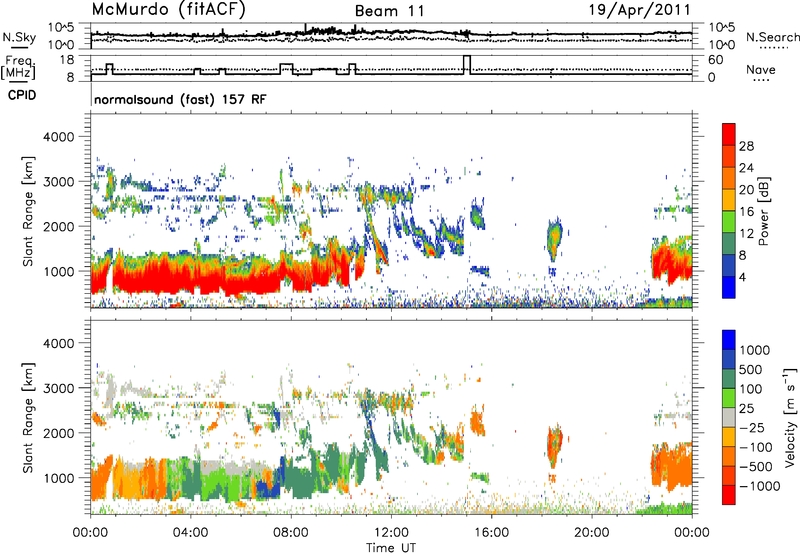Viewport: 800px width, 554px height.
Task: Click the '20:00' time axis label
Action: 591,533
